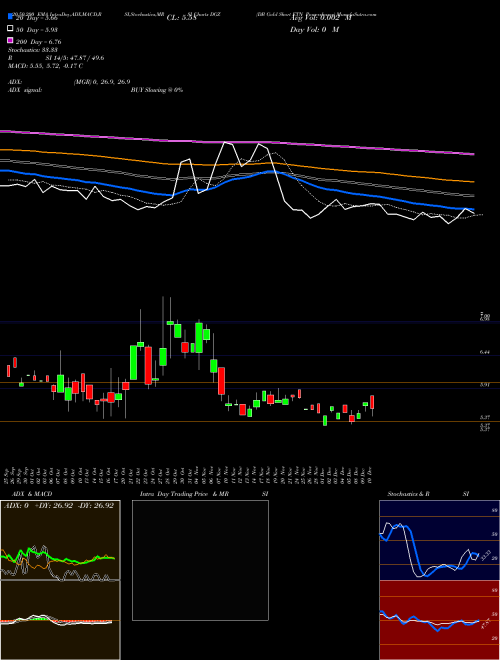Click the 'Stochastics & R' panel title
Screen dimensions: 500x660
click(x=409, y=494)
